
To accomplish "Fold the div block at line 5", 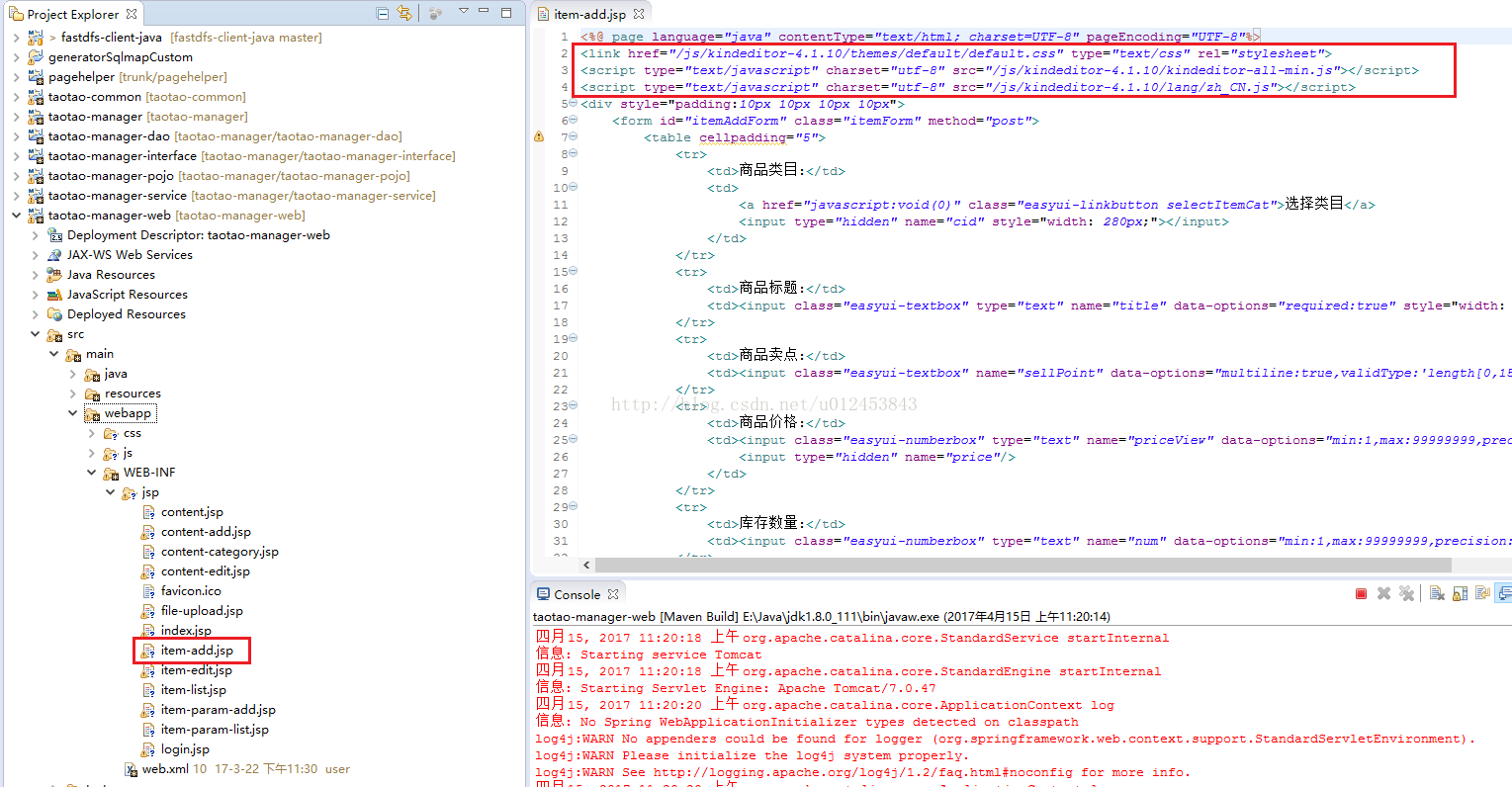I will click(x=574, y=104).
